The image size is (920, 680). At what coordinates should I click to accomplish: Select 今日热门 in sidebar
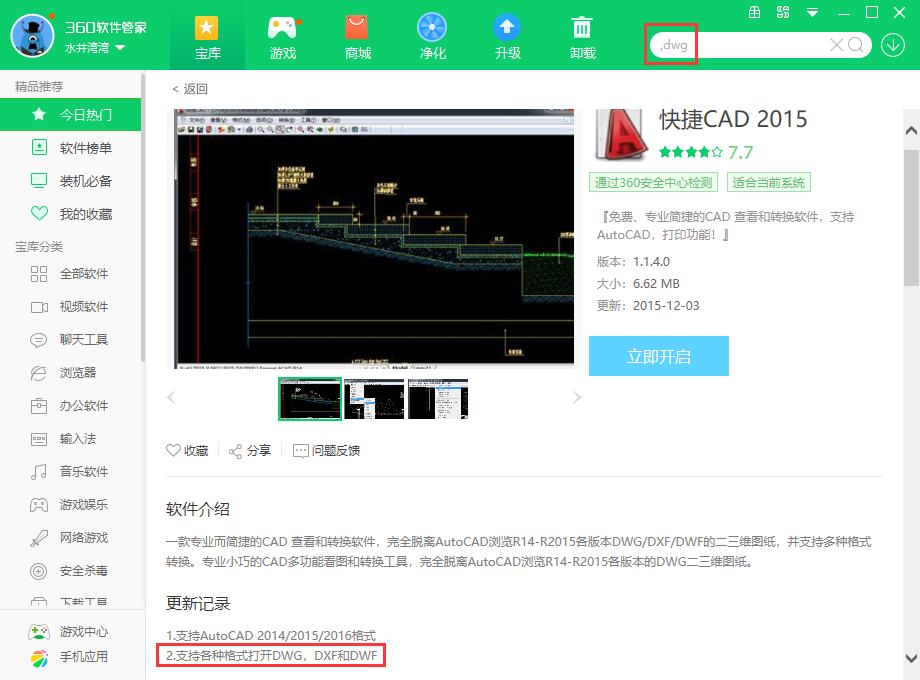click(70, 114)
